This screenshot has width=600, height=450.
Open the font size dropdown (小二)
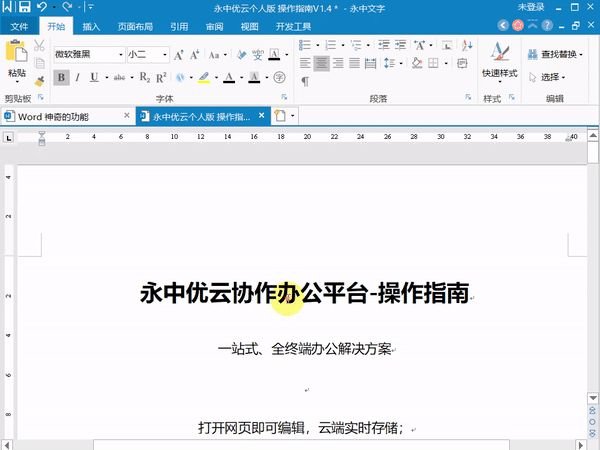coord(165,55)
